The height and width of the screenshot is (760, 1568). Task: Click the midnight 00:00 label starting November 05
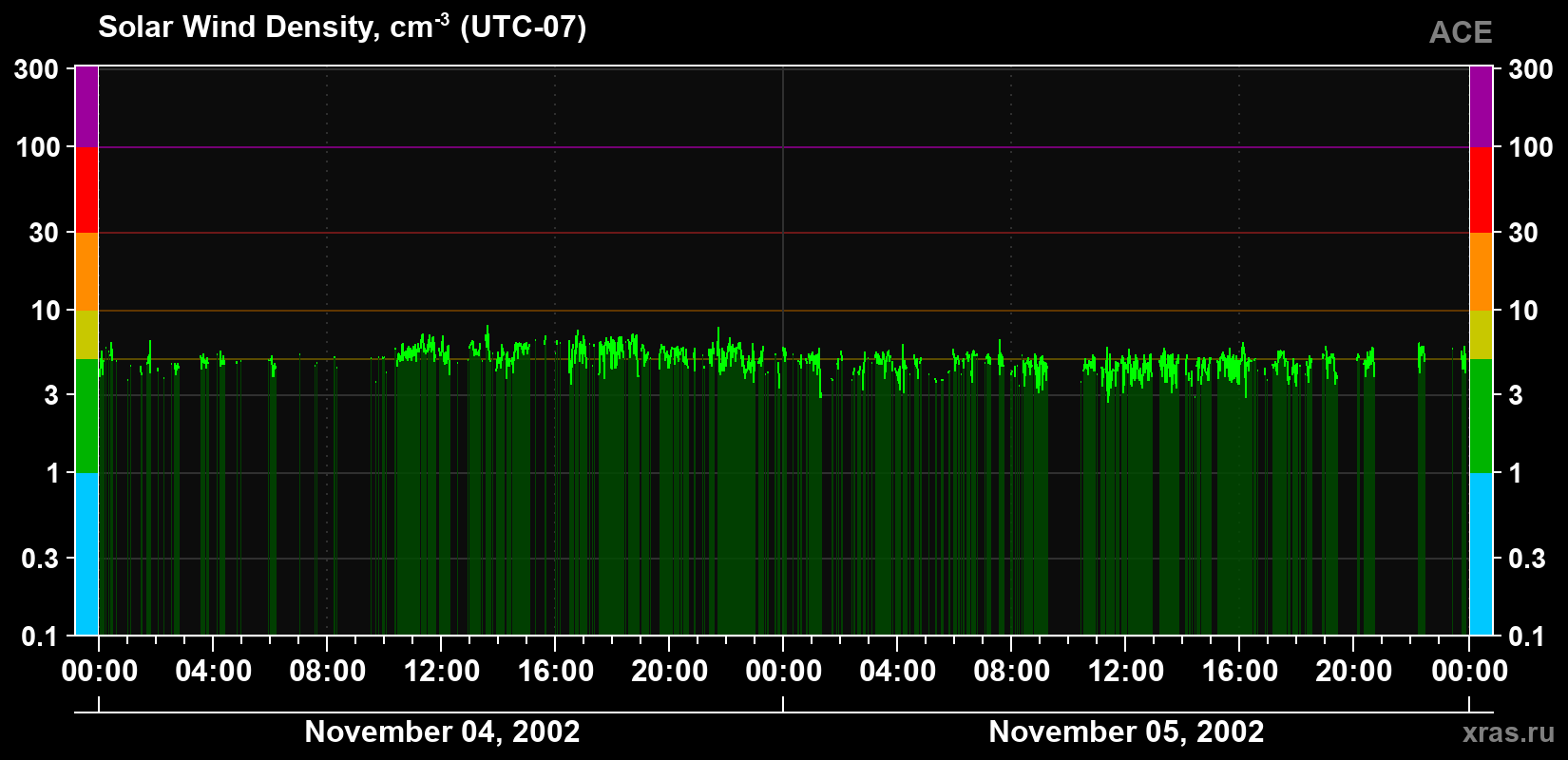click(x=784, y=672)
